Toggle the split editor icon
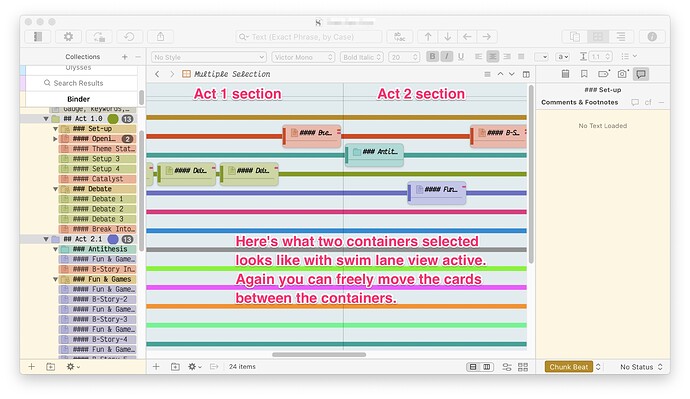 point(526,74)
